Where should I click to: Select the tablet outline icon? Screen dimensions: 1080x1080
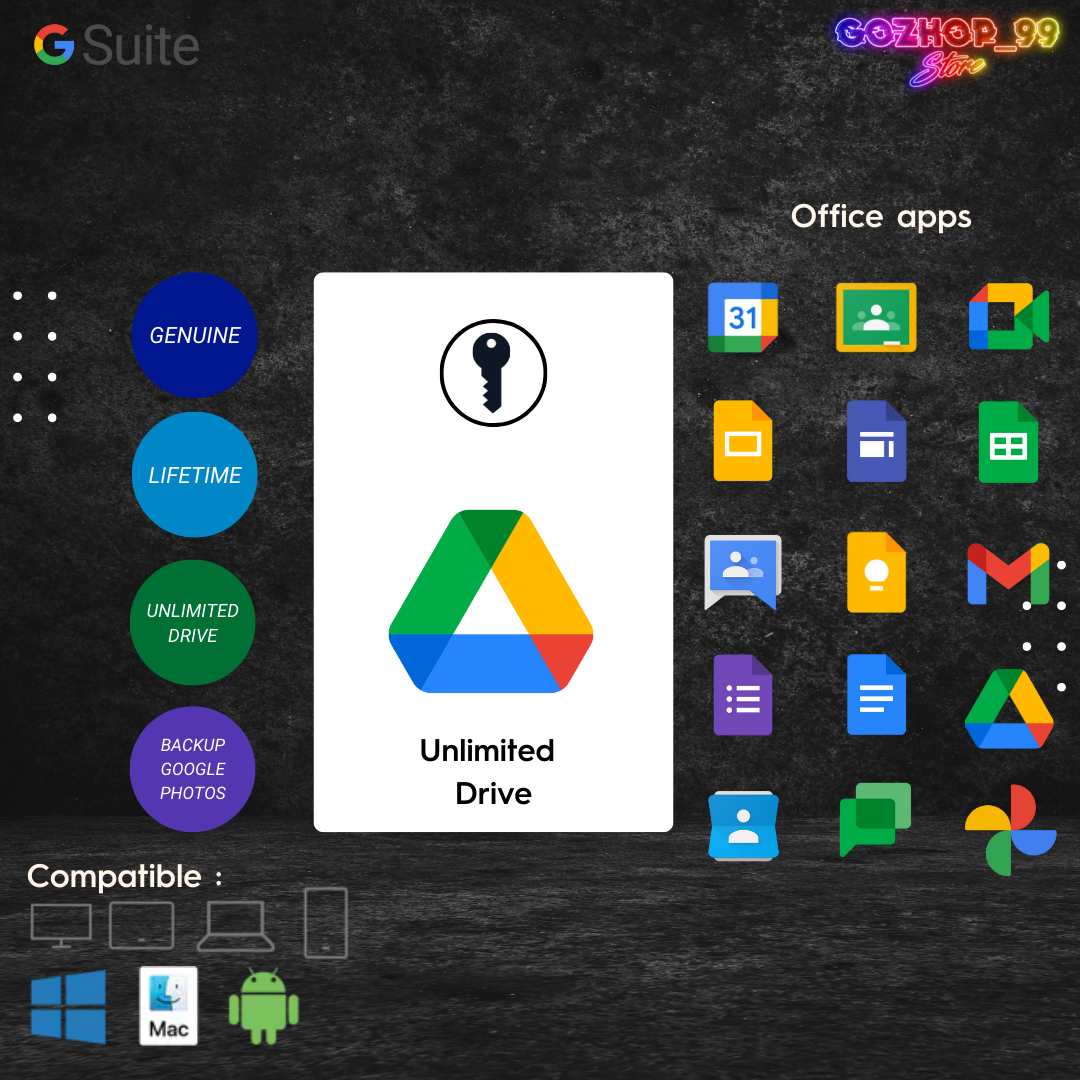pos(142,925)
